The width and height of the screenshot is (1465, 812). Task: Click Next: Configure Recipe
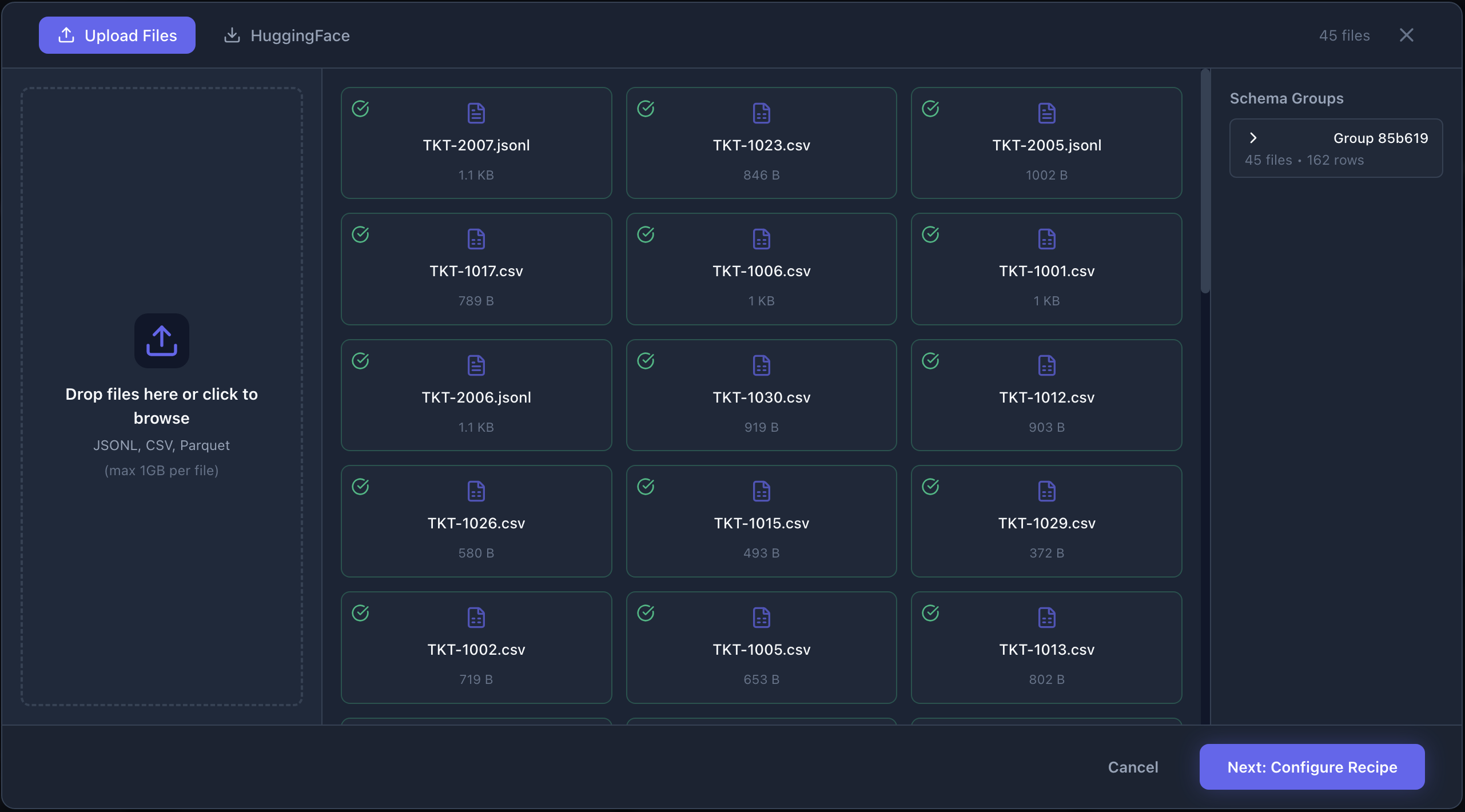1311,766
